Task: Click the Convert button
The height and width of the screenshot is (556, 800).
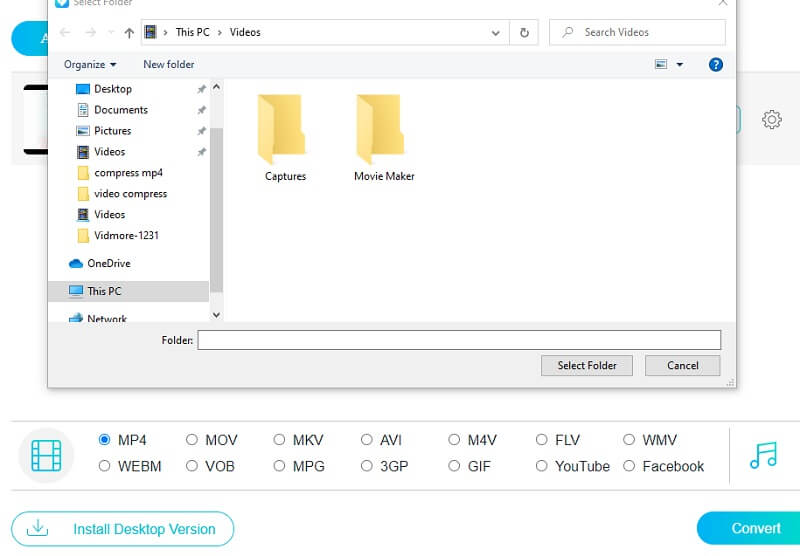Action: (748, 528)
